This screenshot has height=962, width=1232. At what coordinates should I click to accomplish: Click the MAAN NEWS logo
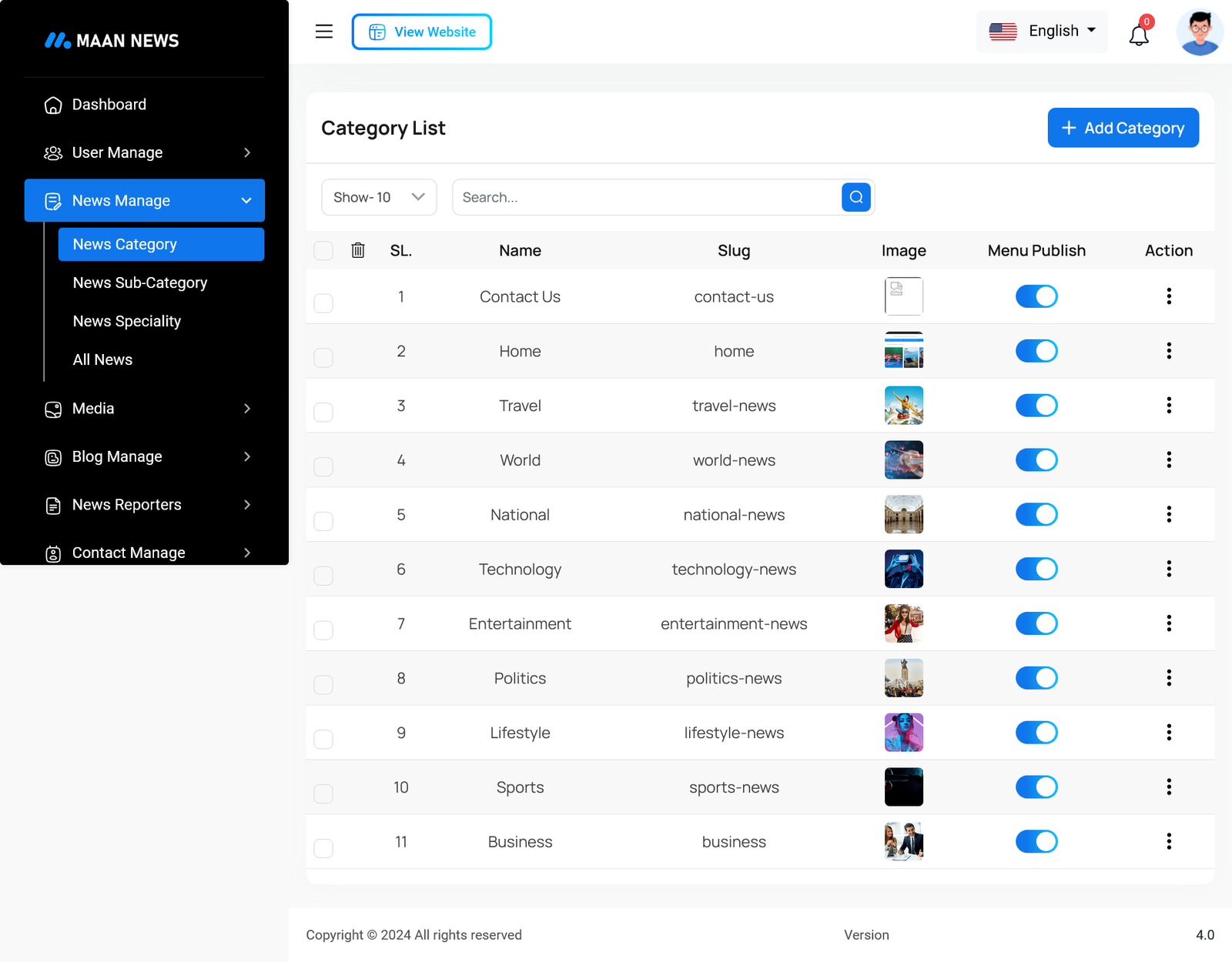112,41
